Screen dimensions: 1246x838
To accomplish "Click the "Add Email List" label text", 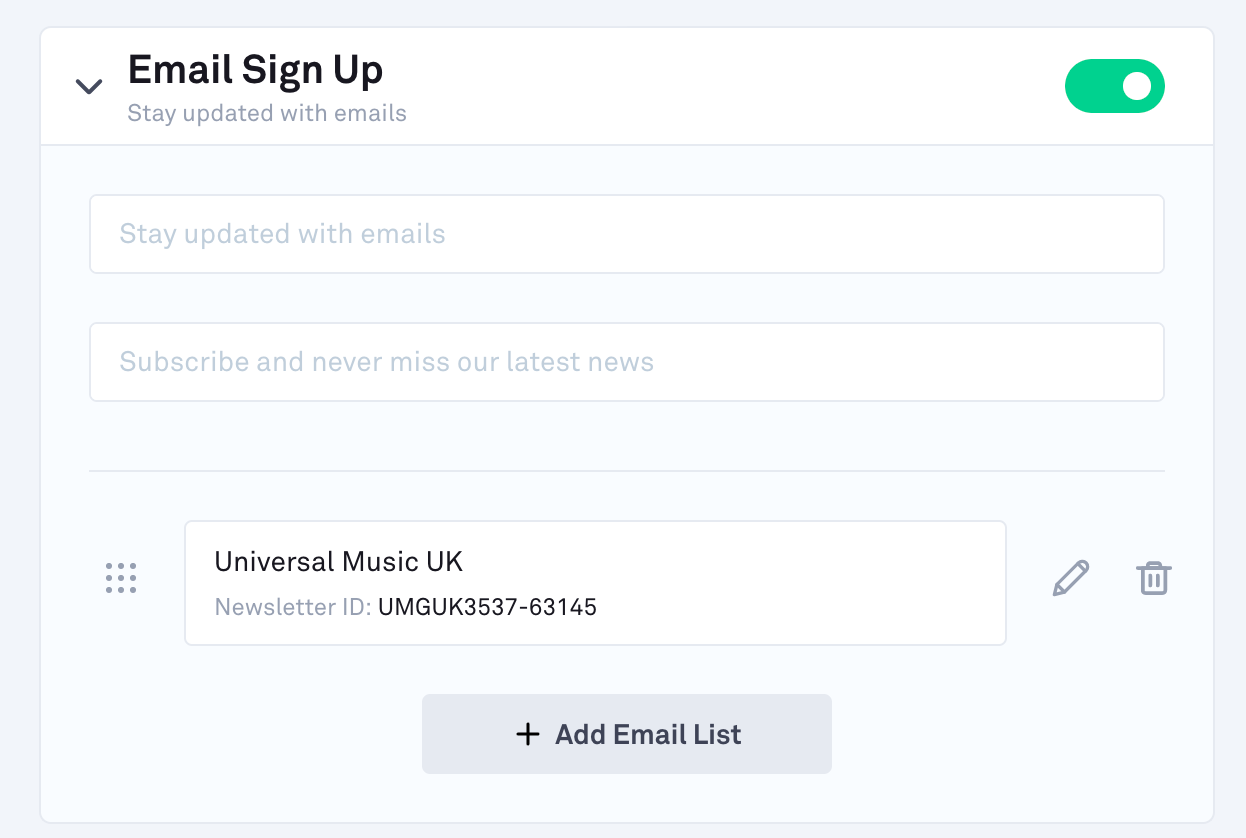I will (648, 735).
